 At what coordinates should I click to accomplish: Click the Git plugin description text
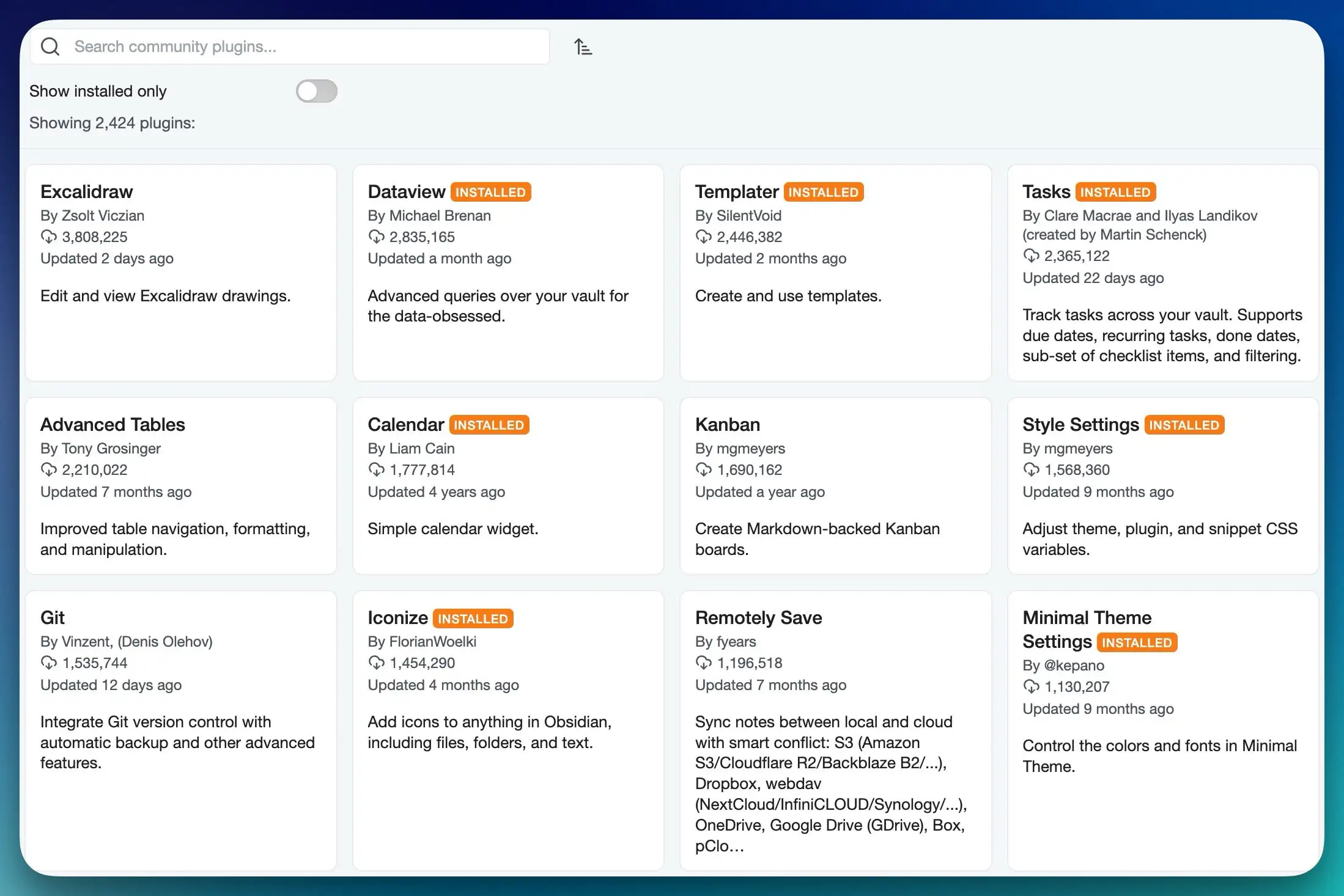[x=177, y=742]
